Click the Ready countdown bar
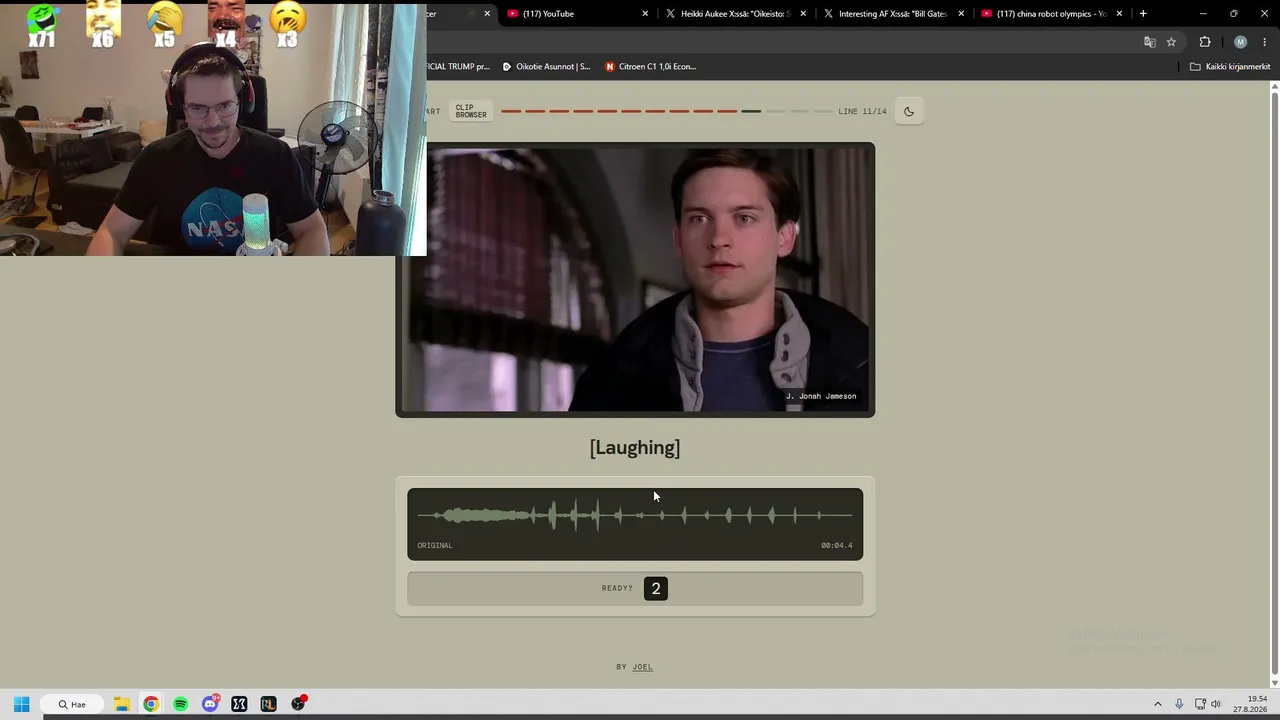This screenshot has height=720, width=1280. coord(635,588)
